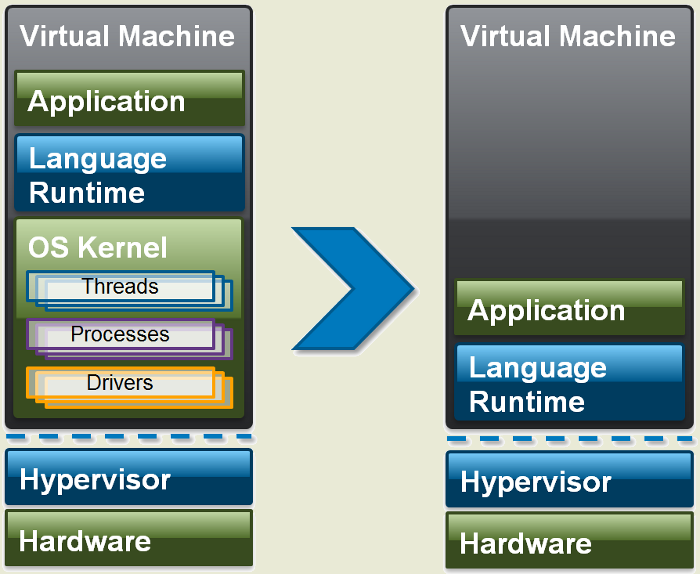Click the OS Kernel label
700x574 pixels.
[97, 247]
